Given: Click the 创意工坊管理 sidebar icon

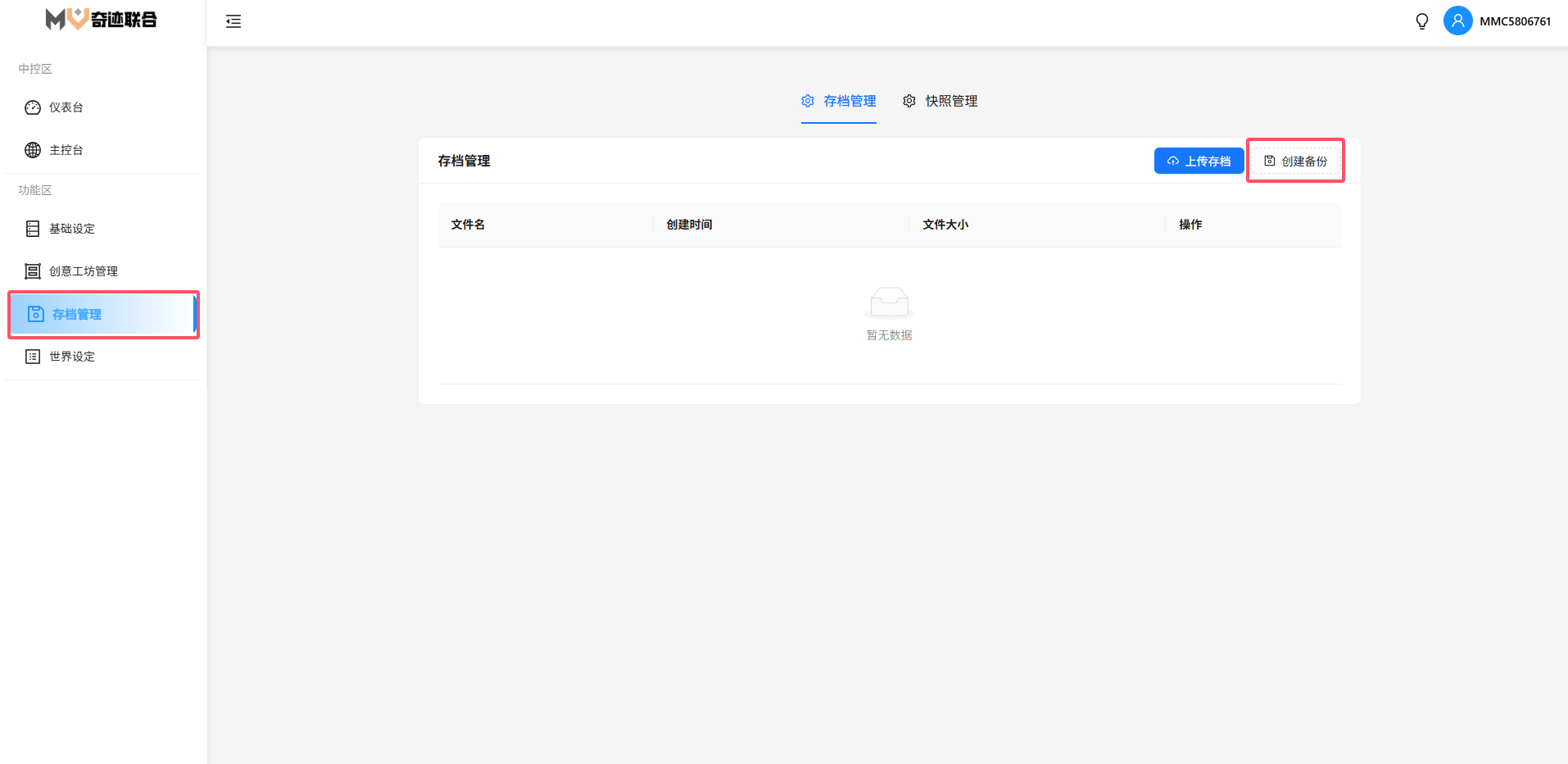Looking at the screenshot, I should tap(33, 271).
